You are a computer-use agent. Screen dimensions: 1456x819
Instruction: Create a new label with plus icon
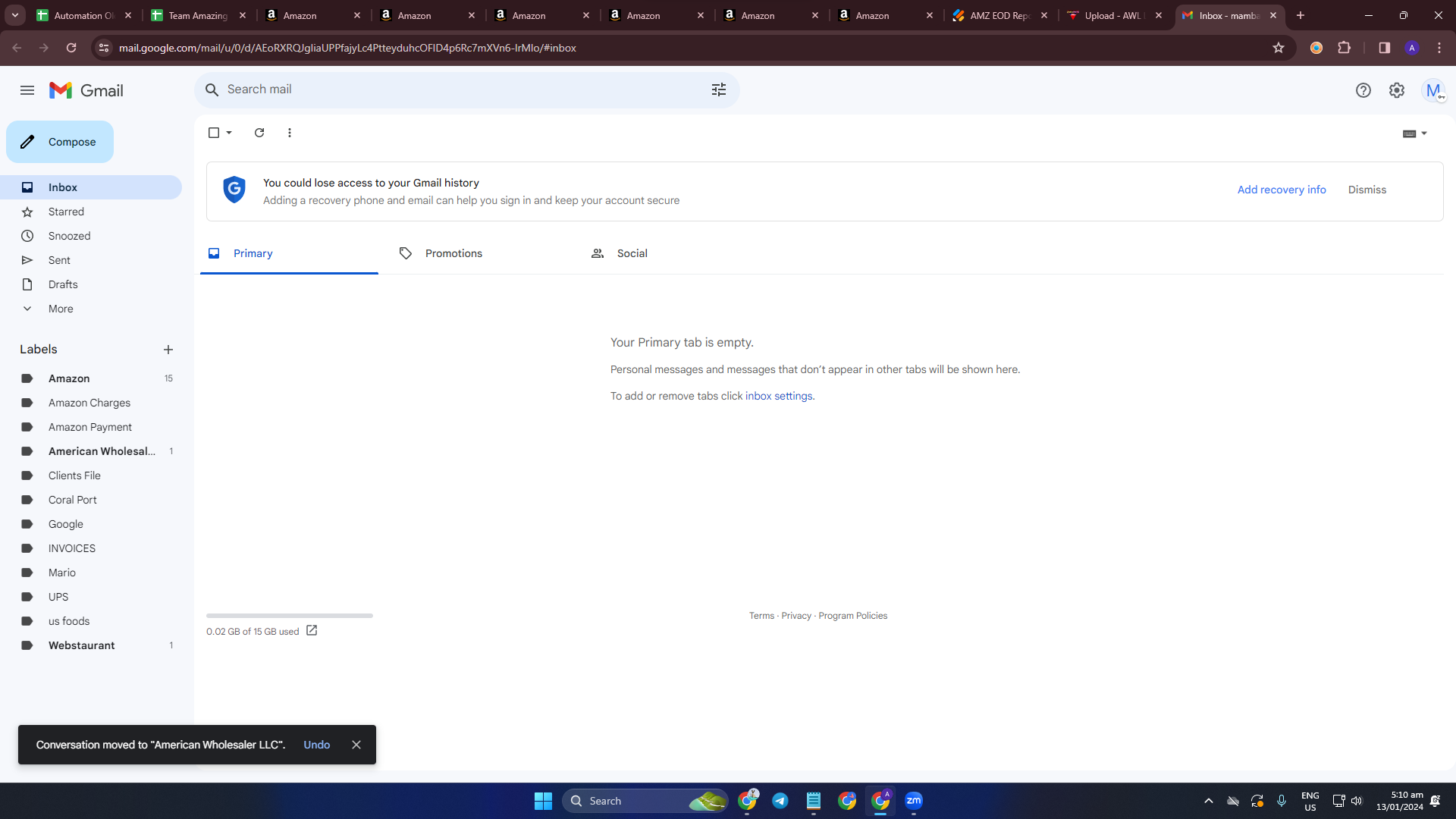tap(168, 350)
